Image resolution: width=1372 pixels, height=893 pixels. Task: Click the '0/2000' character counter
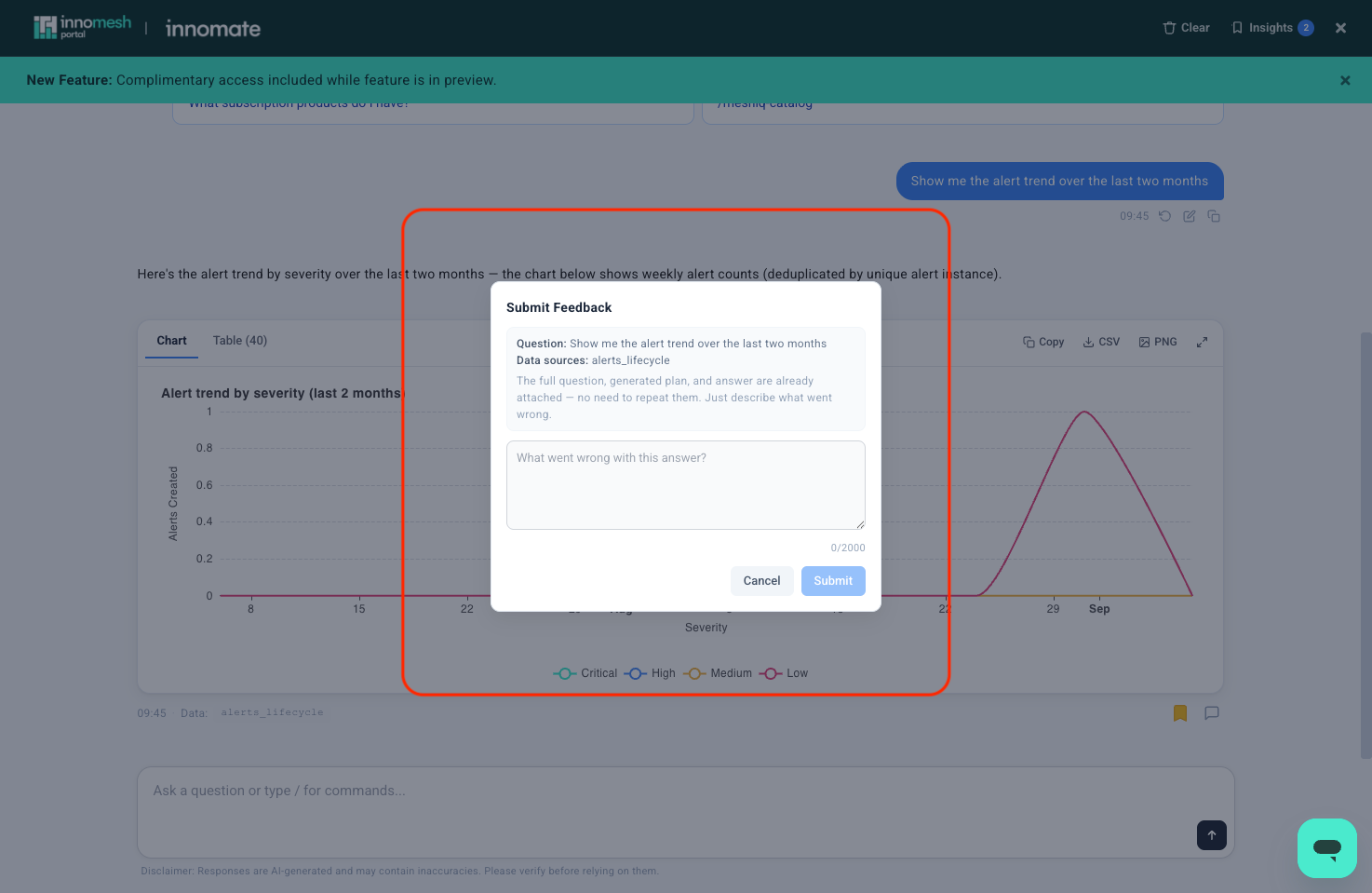coord(848,548)
